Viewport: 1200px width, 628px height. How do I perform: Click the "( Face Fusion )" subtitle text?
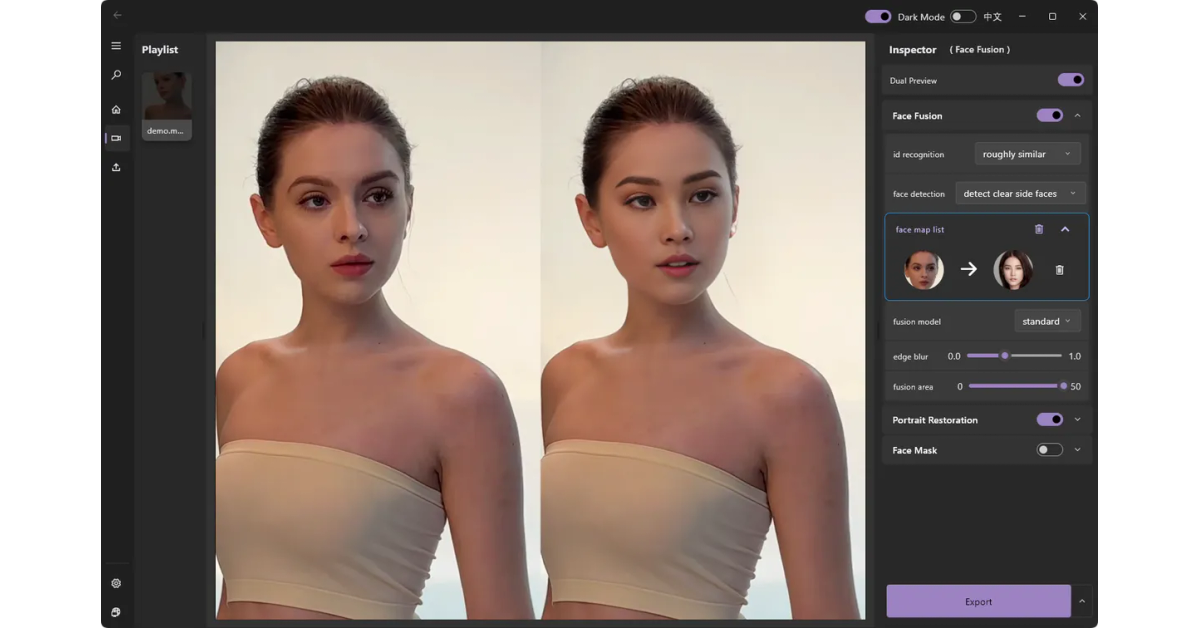click(x=980, y=49)
